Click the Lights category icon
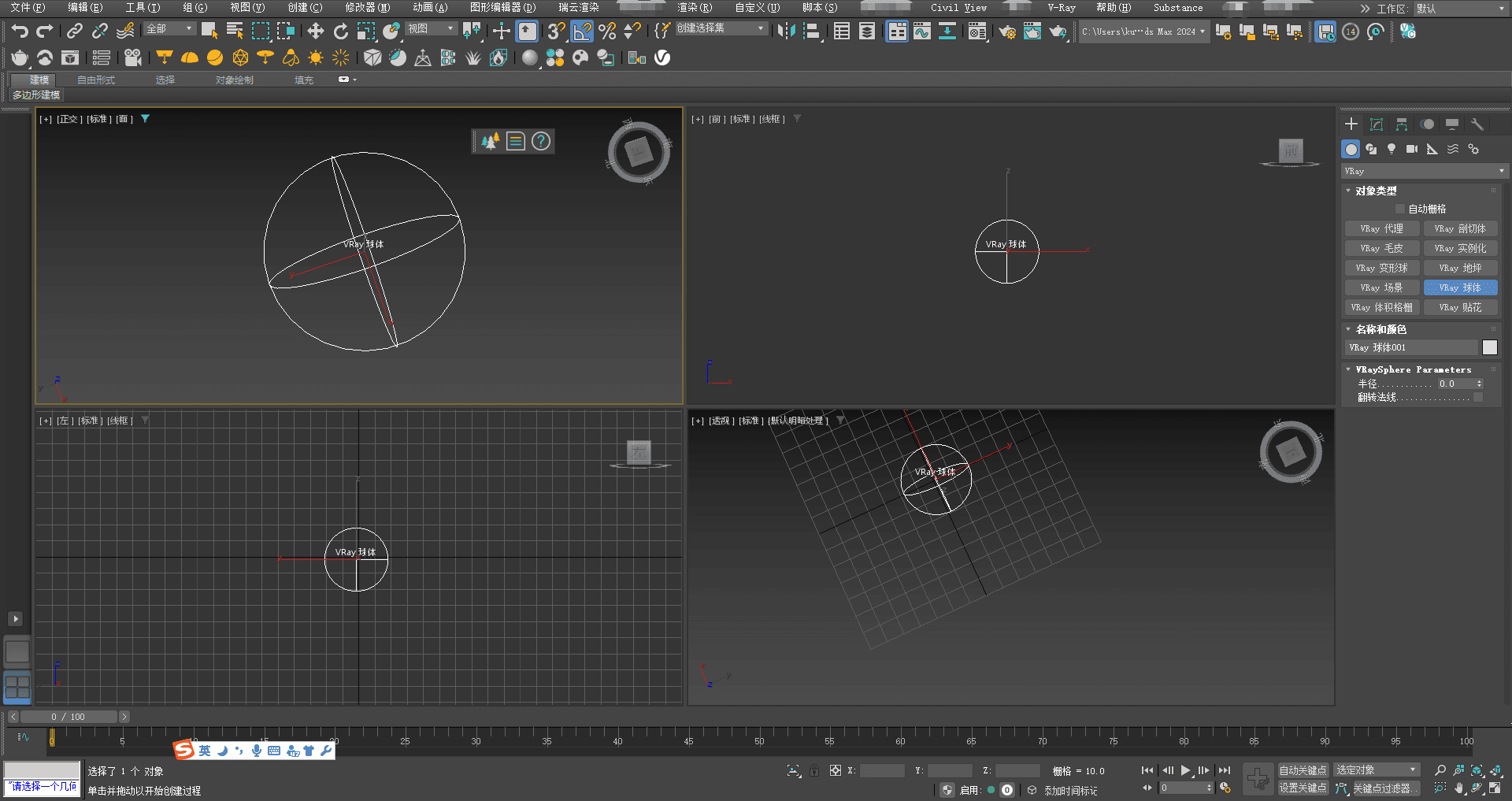The width and height of the screenshot is (1512, 801). 1392,149
